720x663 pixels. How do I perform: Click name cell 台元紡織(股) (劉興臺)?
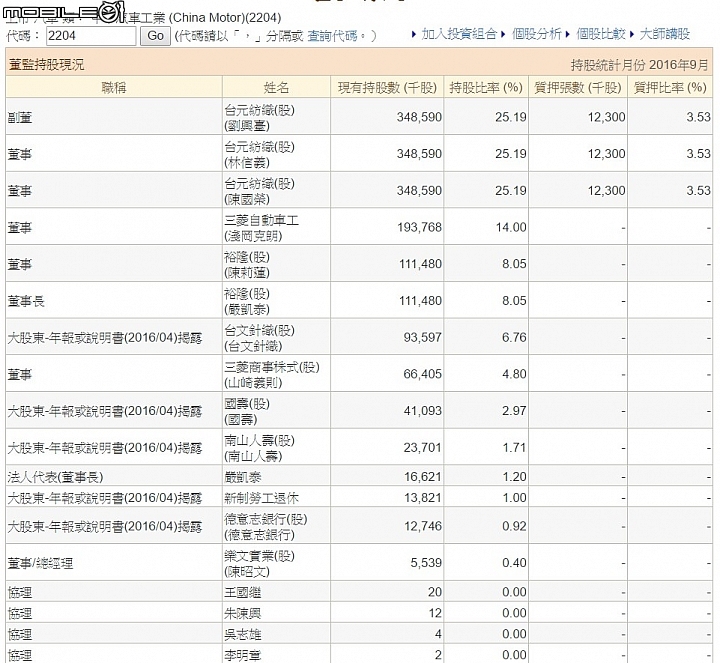276,118
